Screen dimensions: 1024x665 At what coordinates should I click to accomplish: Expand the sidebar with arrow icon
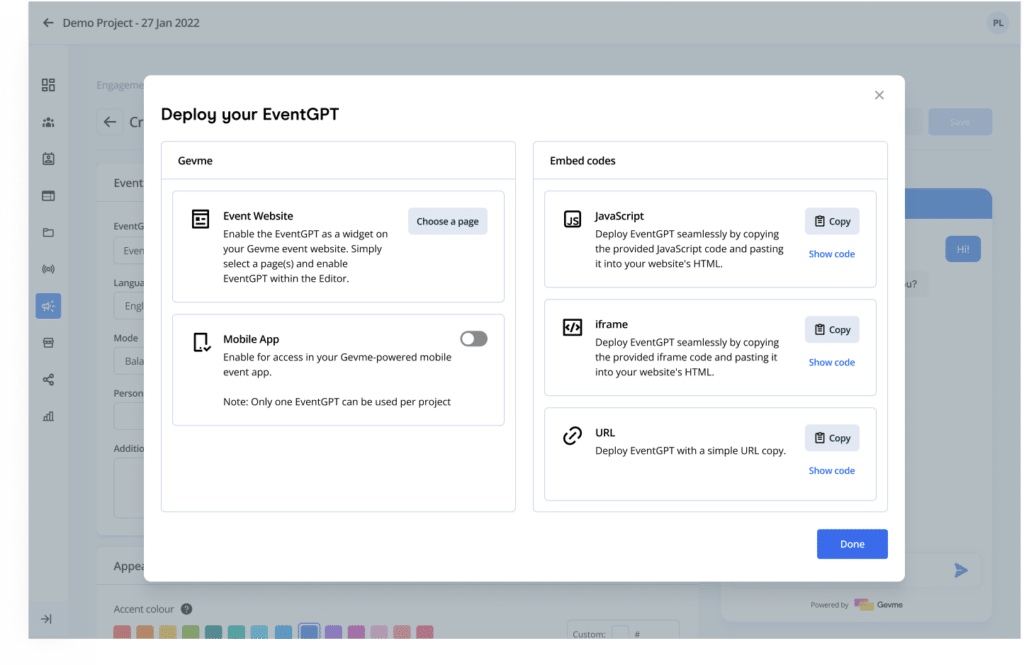point(46,619)
